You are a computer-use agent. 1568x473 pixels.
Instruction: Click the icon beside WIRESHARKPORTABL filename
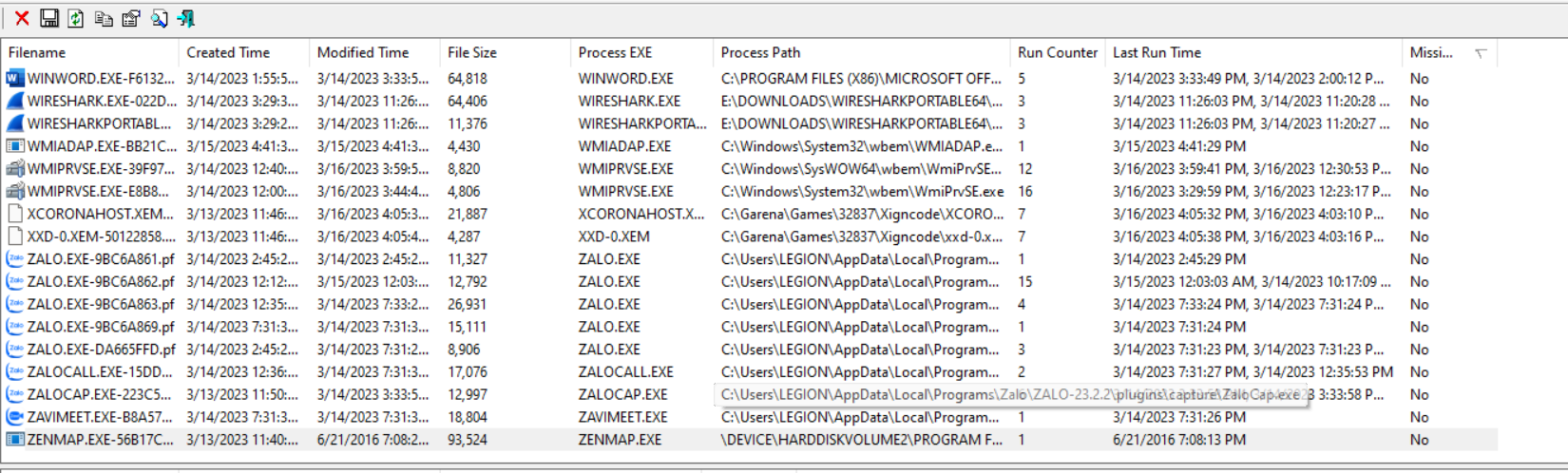pos(15,123)
